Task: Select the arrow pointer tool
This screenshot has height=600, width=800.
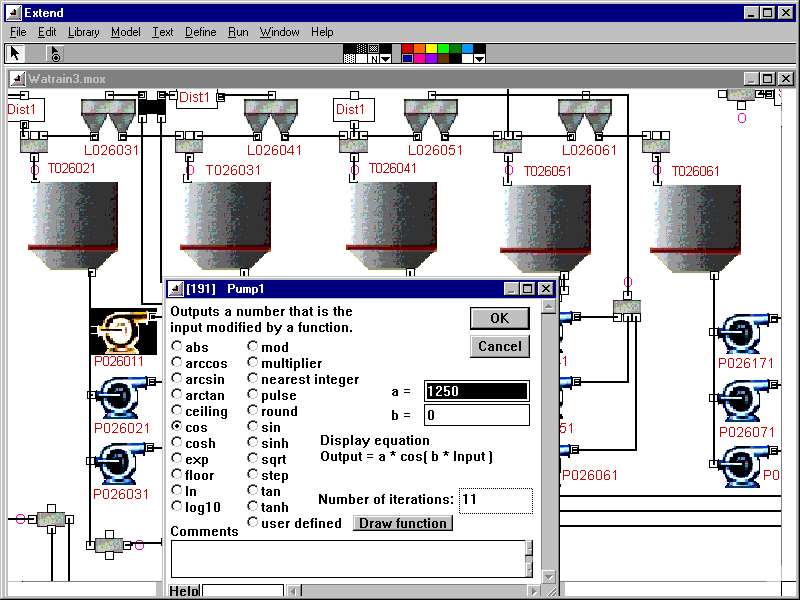Action: [15, 53]
